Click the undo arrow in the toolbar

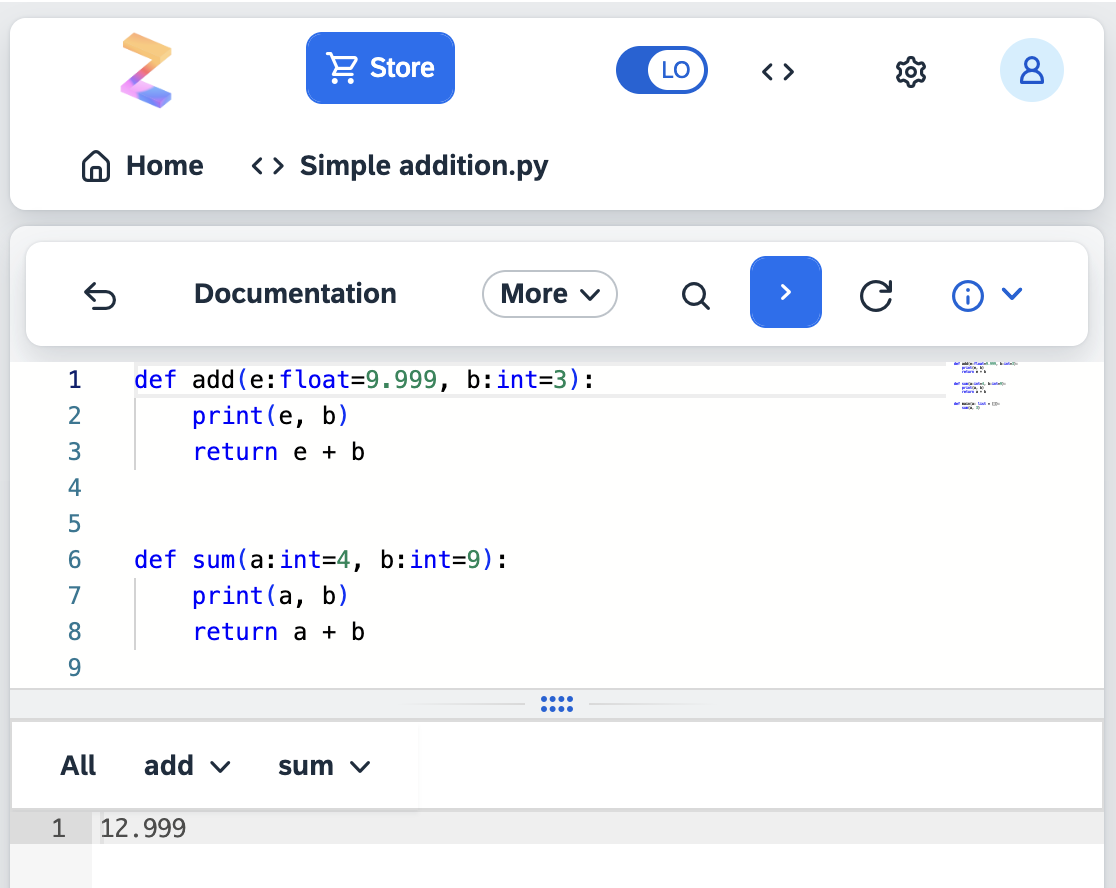click(100, 294)
